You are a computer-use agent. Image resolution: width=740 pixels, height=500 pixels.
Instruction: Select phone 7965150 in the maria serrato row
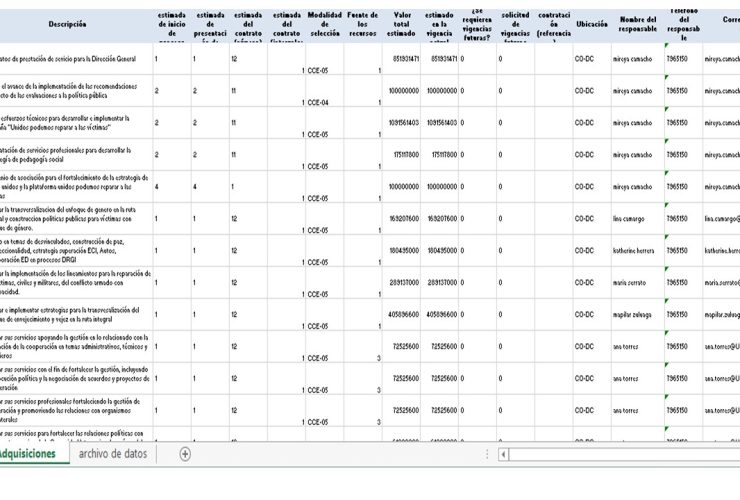tap(683, 282)
